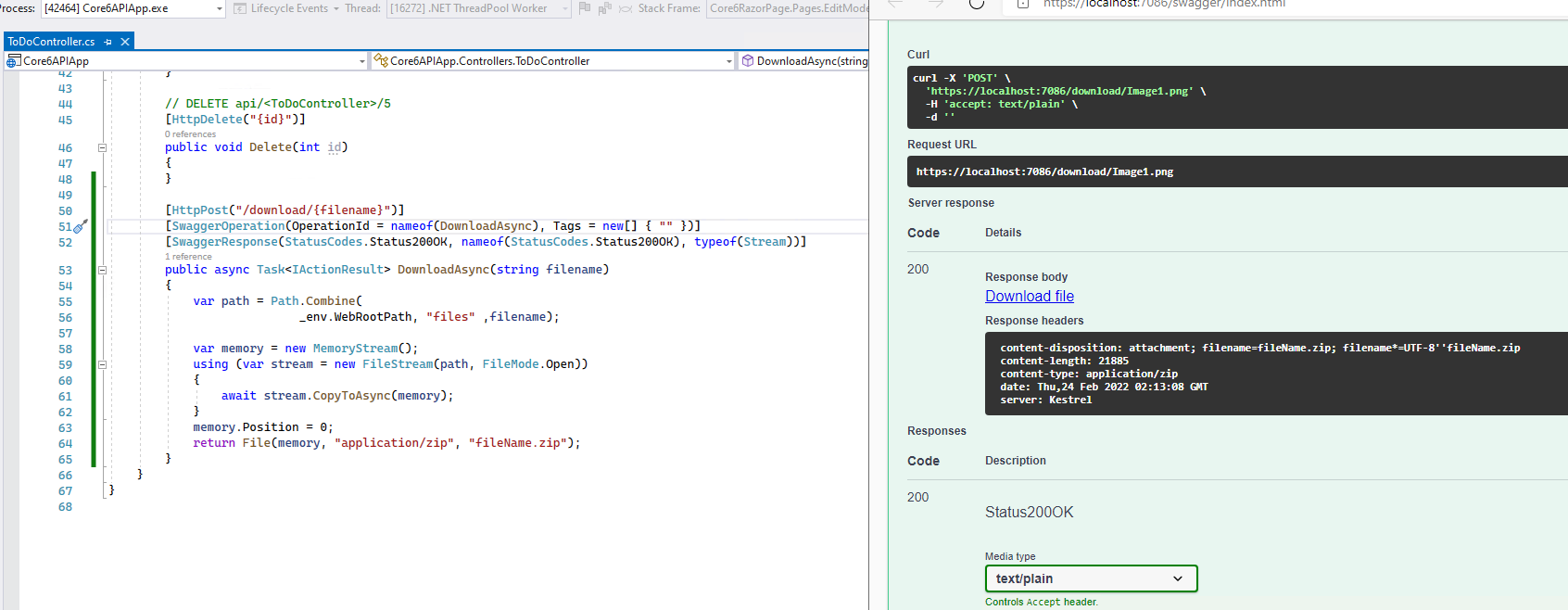Click the '1 reference' CodeLens above DownloadAsync

point(188,257)
